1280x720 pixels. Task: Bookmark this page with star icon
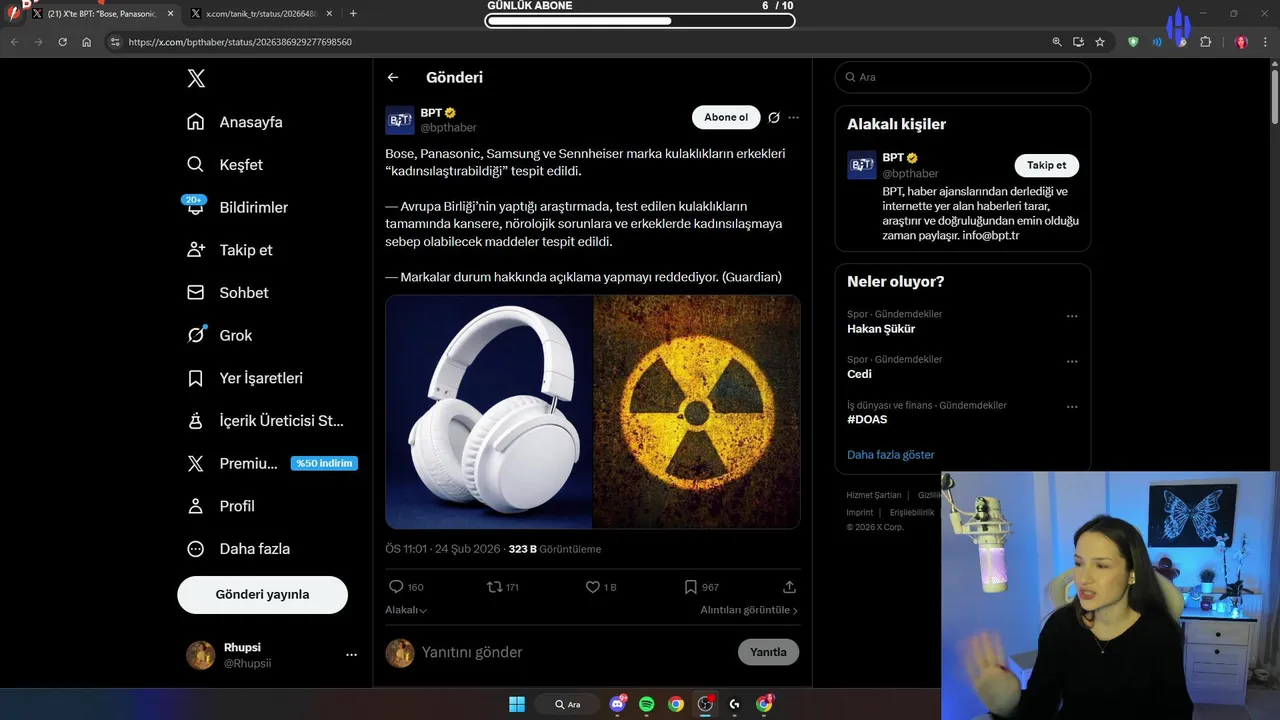click(x=1100, y=42)
